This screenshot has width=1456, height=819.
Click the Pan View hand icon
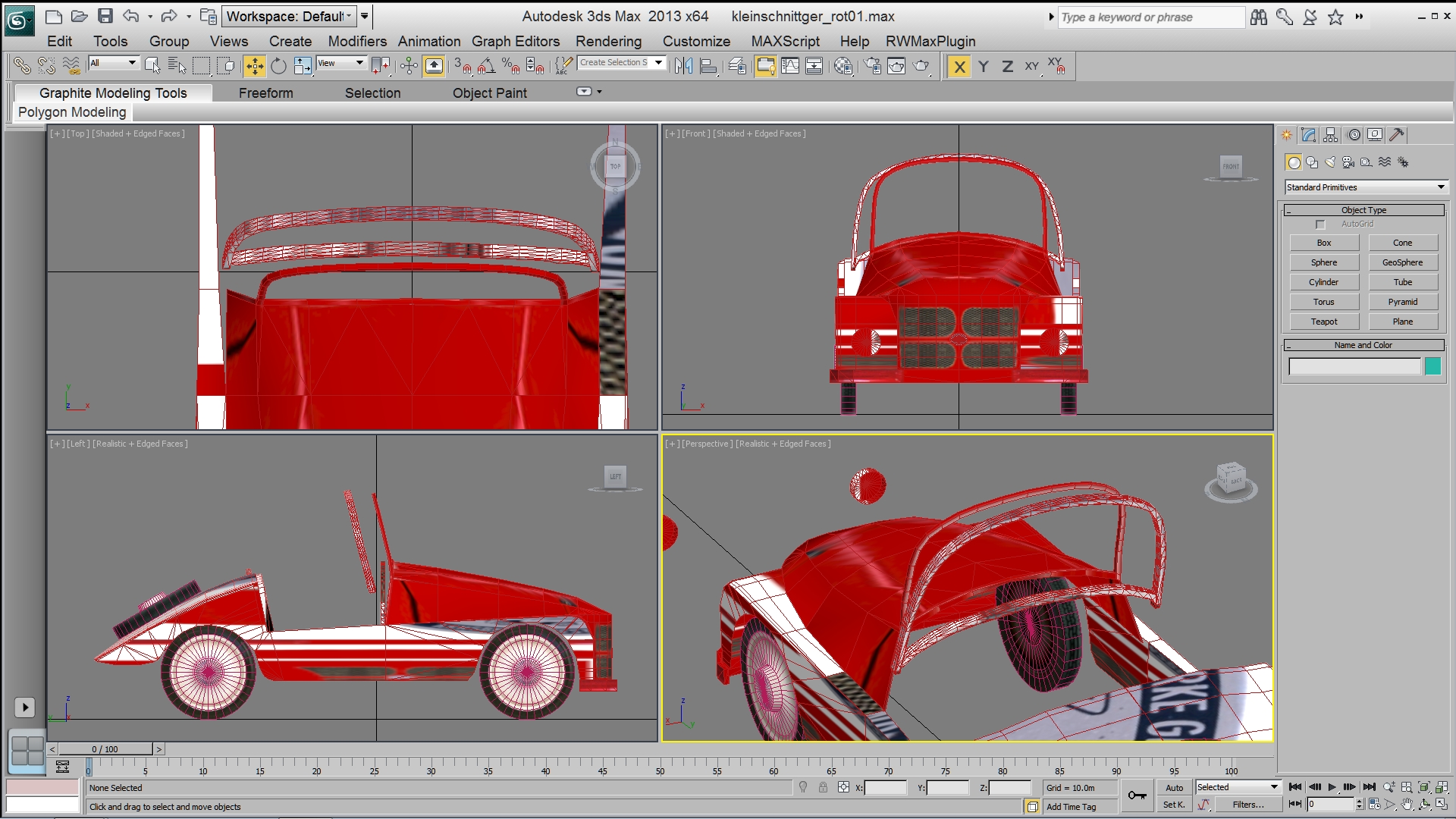[x=1407, y=805]
